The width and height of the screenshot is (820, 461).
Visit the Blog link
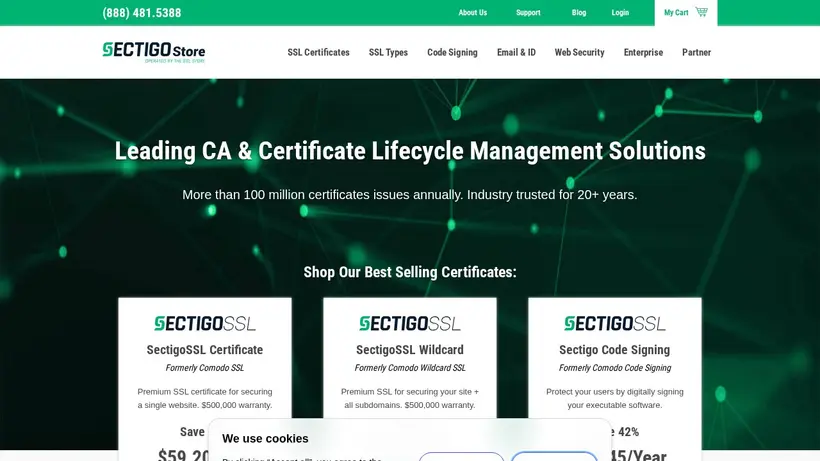[x=578, y=13]
